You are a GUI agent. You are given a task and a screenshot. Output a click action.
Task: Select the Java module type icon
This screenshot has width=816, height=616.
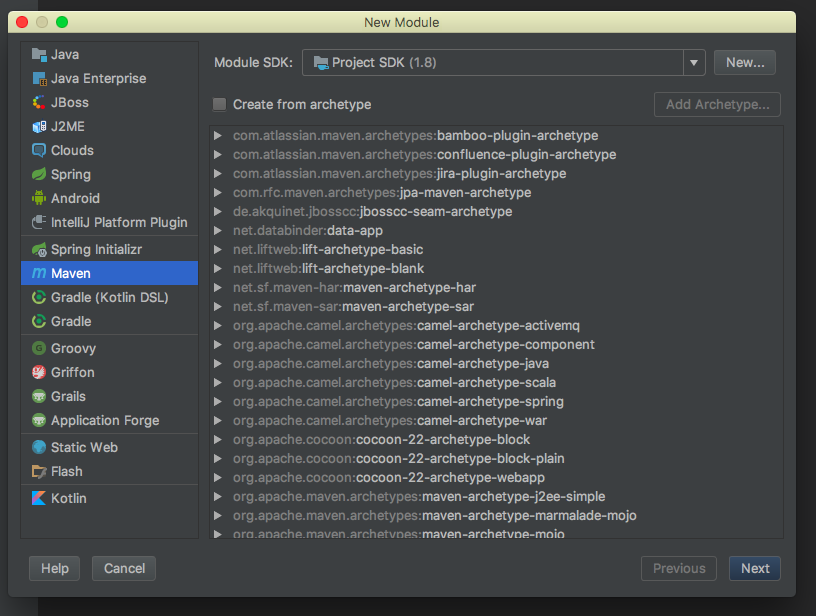tap(39, 55)
